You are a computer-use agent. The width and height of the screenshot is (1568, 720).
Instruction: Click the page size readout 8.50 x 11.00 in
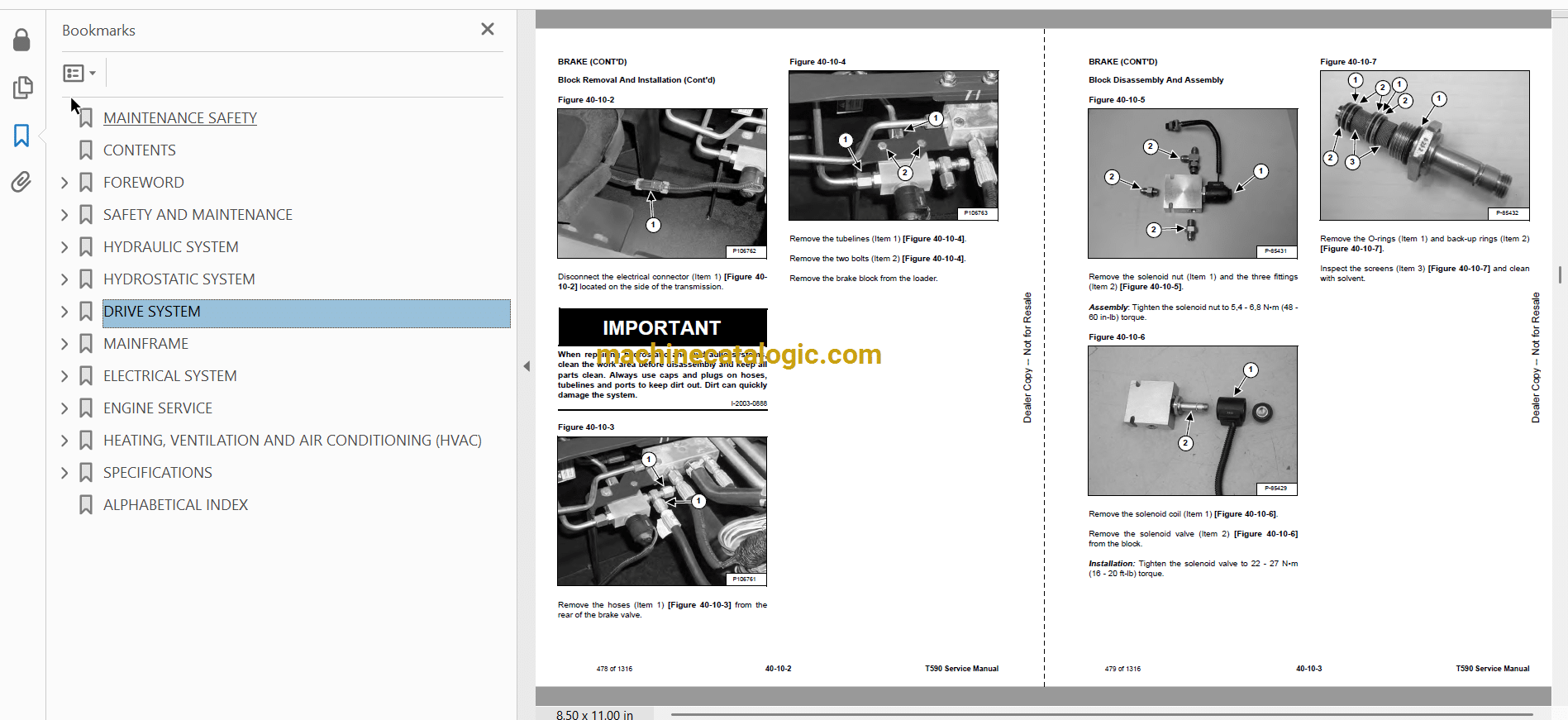pyautogui.click(x=594, y=715)
